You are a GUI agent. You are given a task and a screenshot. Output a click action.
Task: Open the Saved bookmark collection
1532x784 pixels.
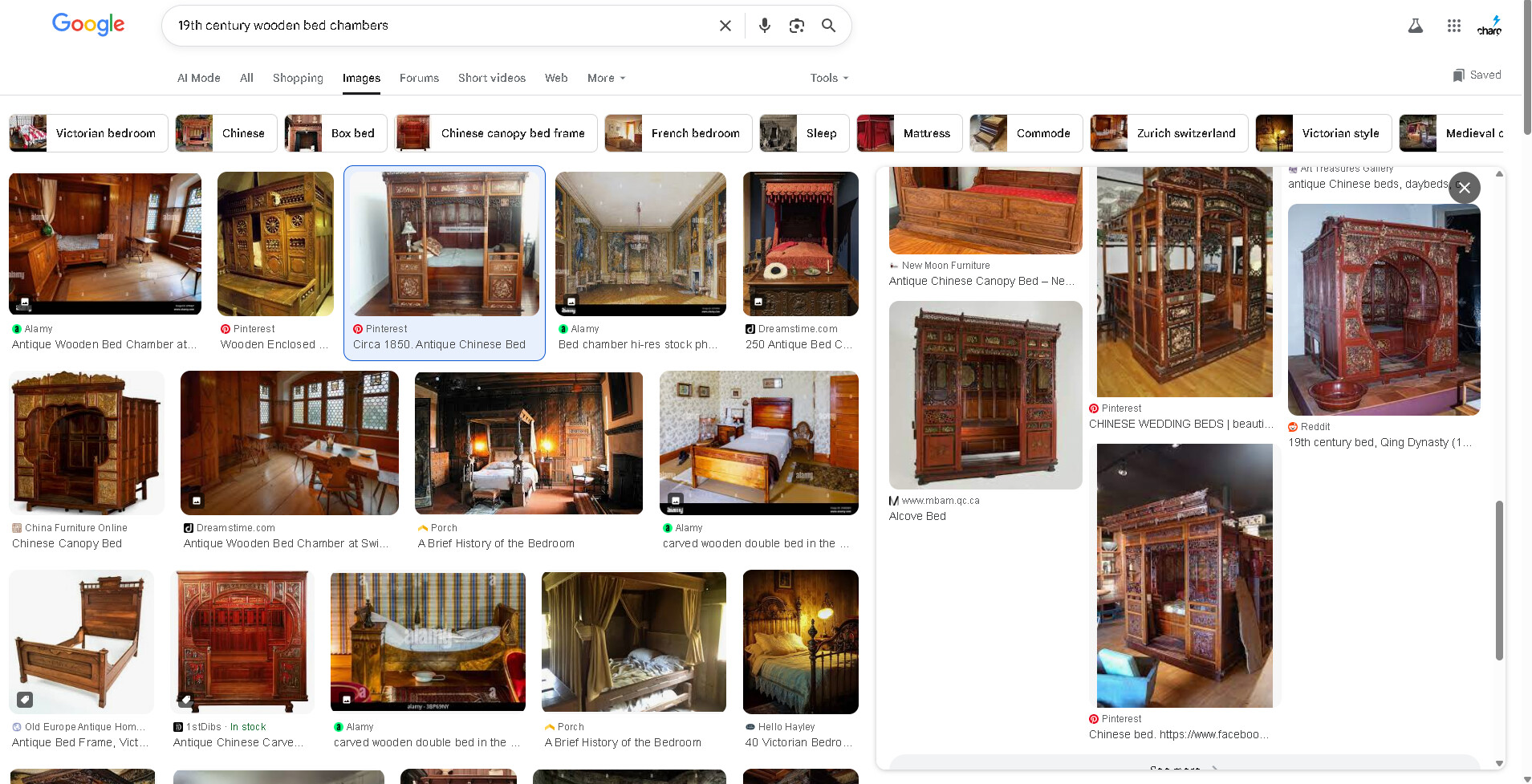[x=1477, y=75]
